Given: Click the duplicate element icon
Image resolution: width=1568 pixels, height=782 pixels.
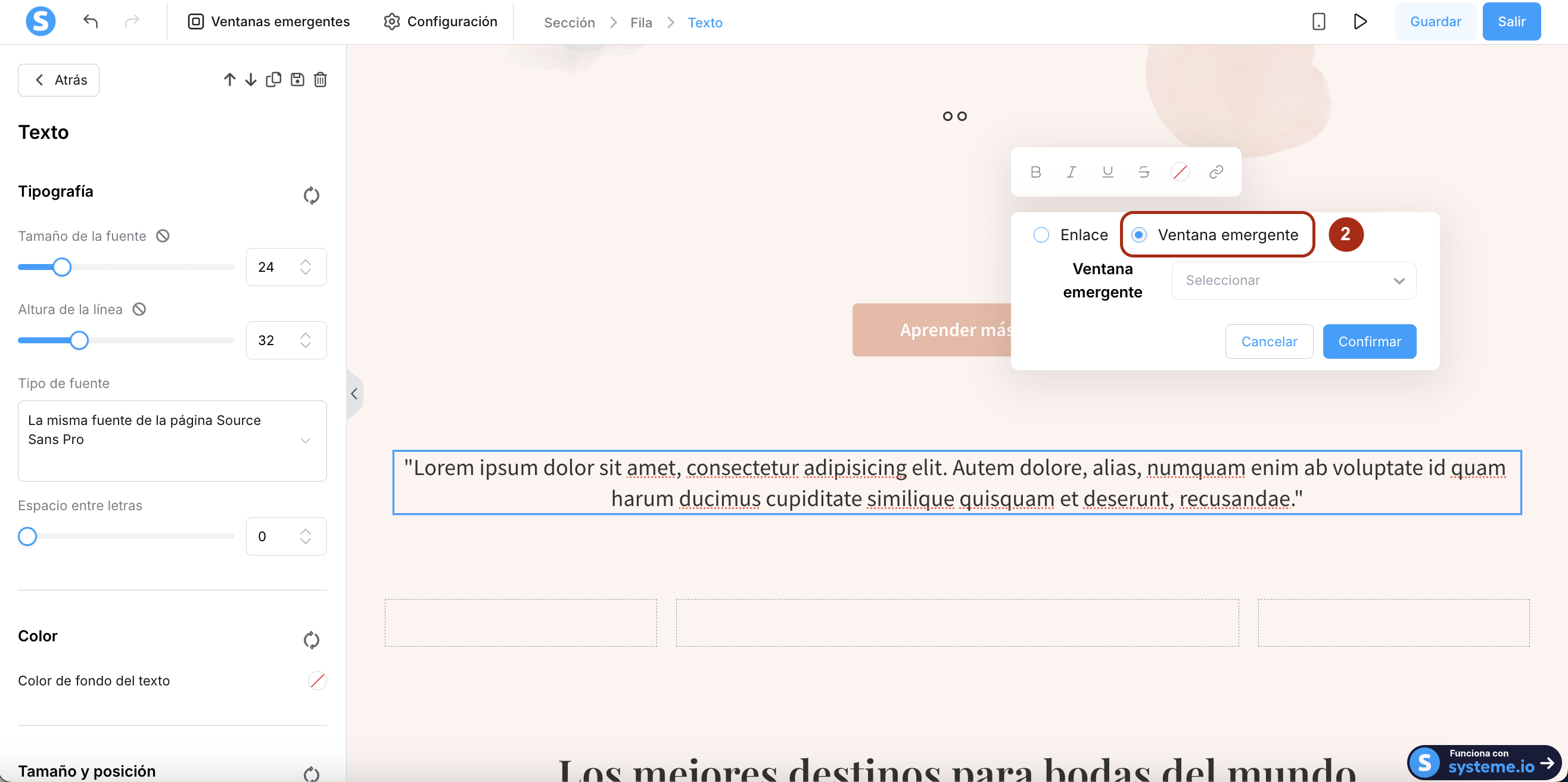Looking at the screenshot, I should tap(273, 80).
